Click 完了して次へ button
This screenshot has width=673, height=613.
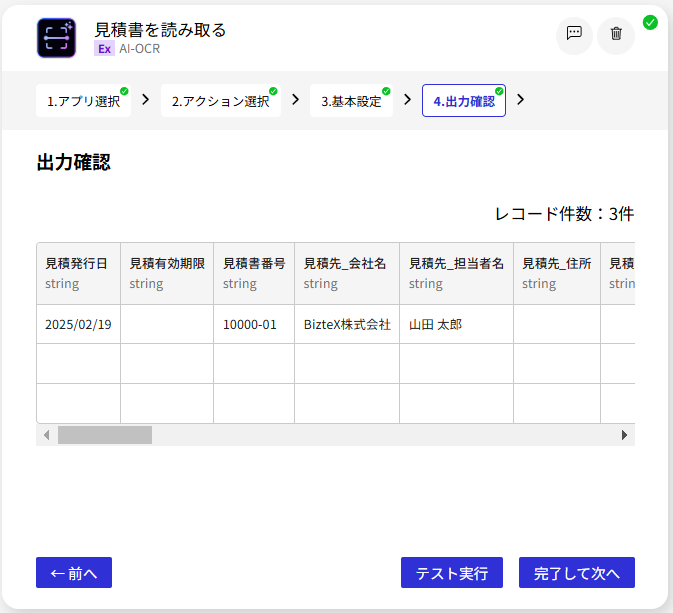point(576,573)
